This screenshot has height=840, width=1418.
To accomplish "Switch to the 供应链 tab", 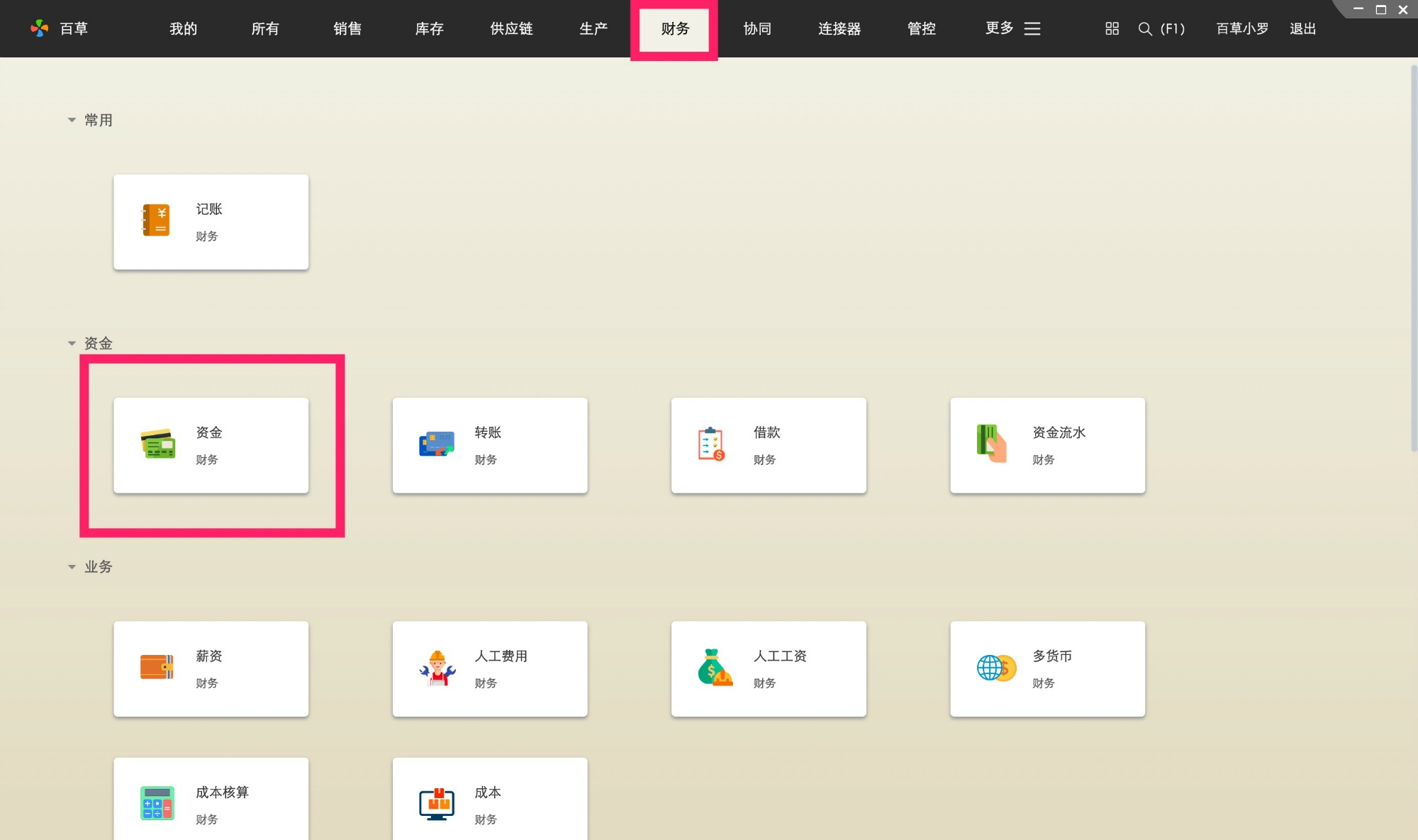I will pos(511,28).
